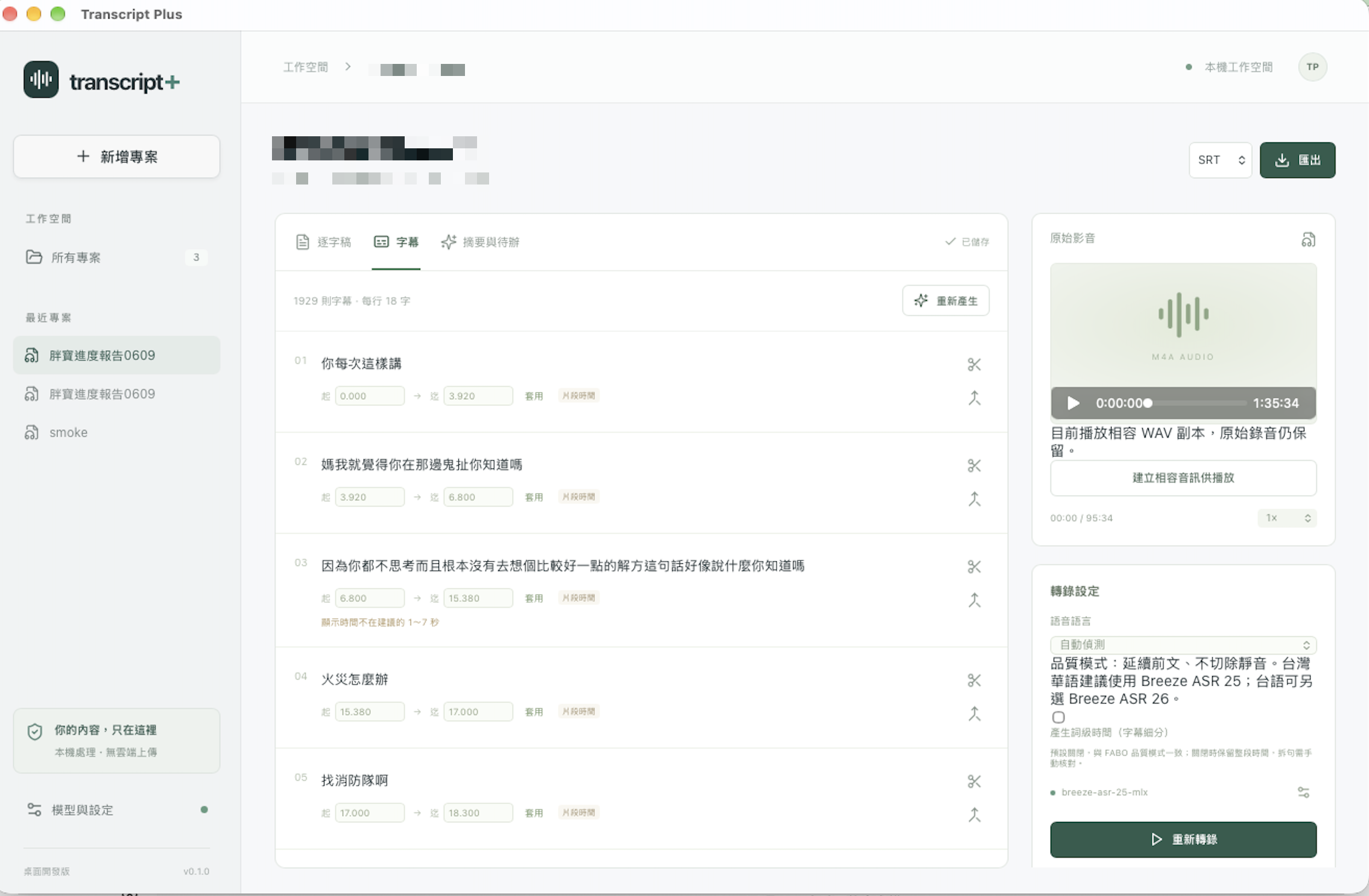Click the start time field showing 3.920

370,497
